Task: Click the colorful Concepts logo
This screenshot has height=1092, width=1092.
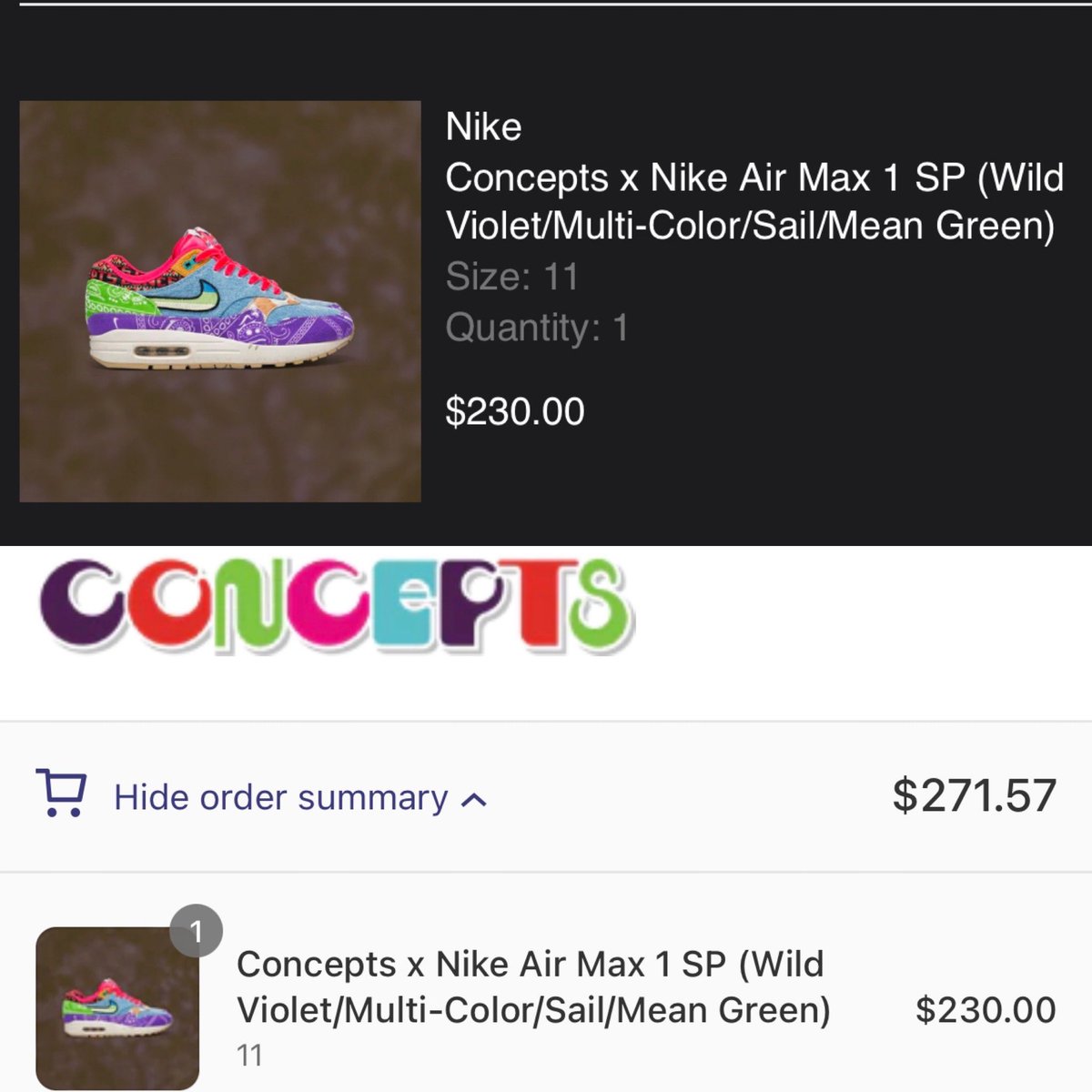Action: (336, 603)
